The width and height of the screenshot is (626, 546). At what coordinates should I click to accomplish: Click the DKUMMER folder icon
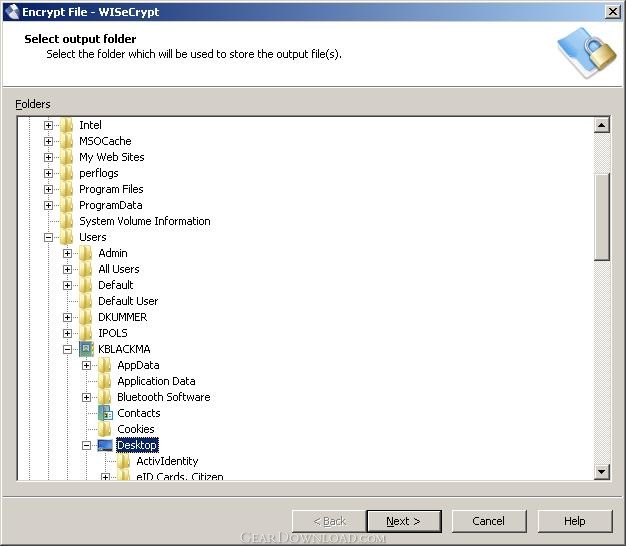point(86,317)
